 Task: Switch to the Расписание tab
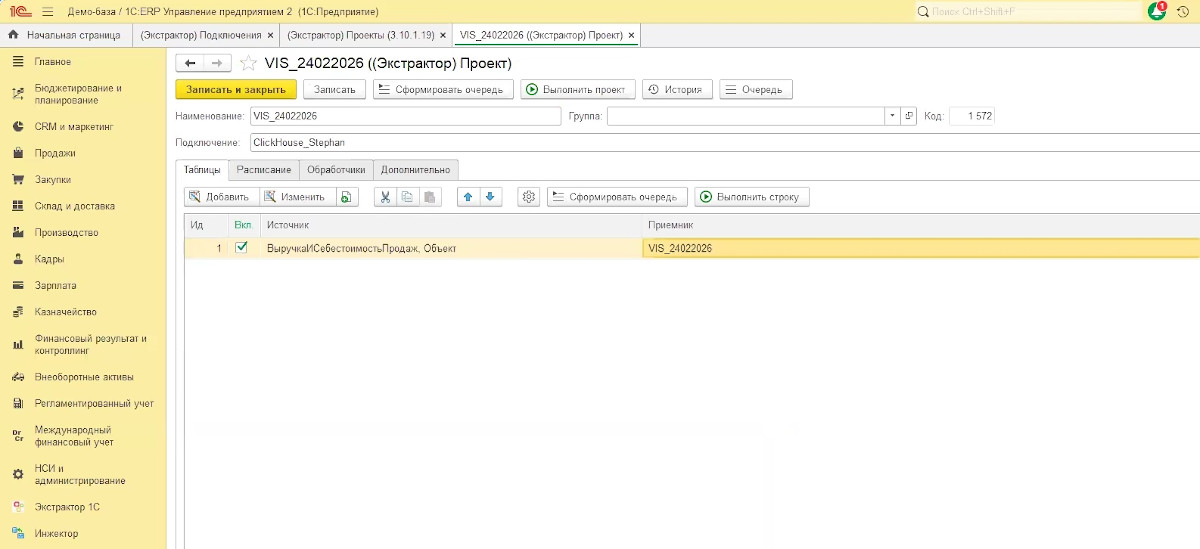(x=264, y=170)
